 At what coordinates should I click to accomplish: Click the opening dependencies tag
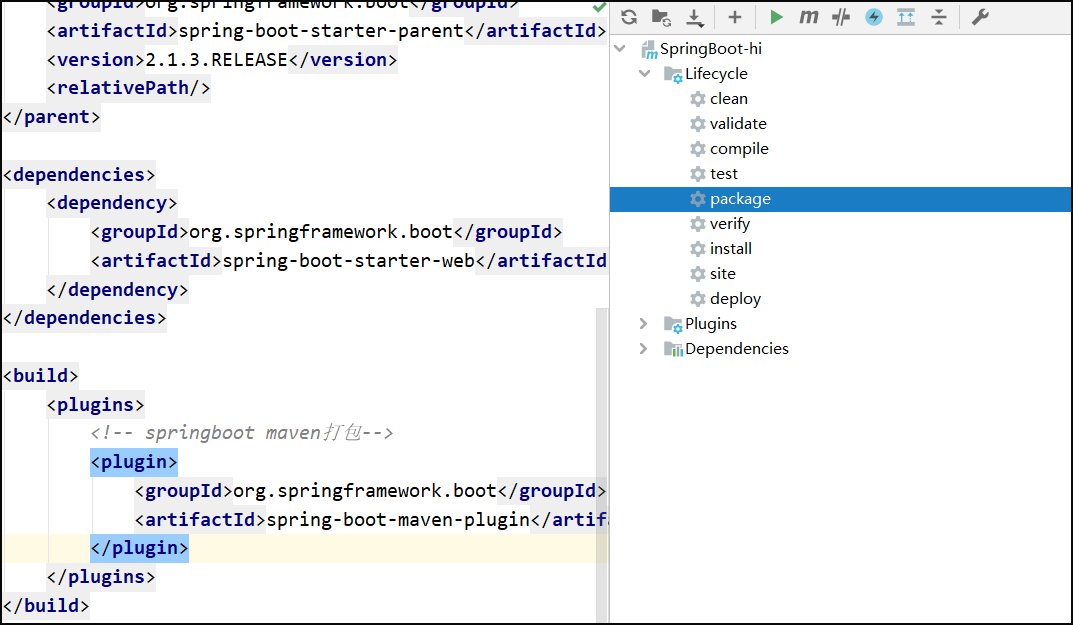tap(79, 175)
